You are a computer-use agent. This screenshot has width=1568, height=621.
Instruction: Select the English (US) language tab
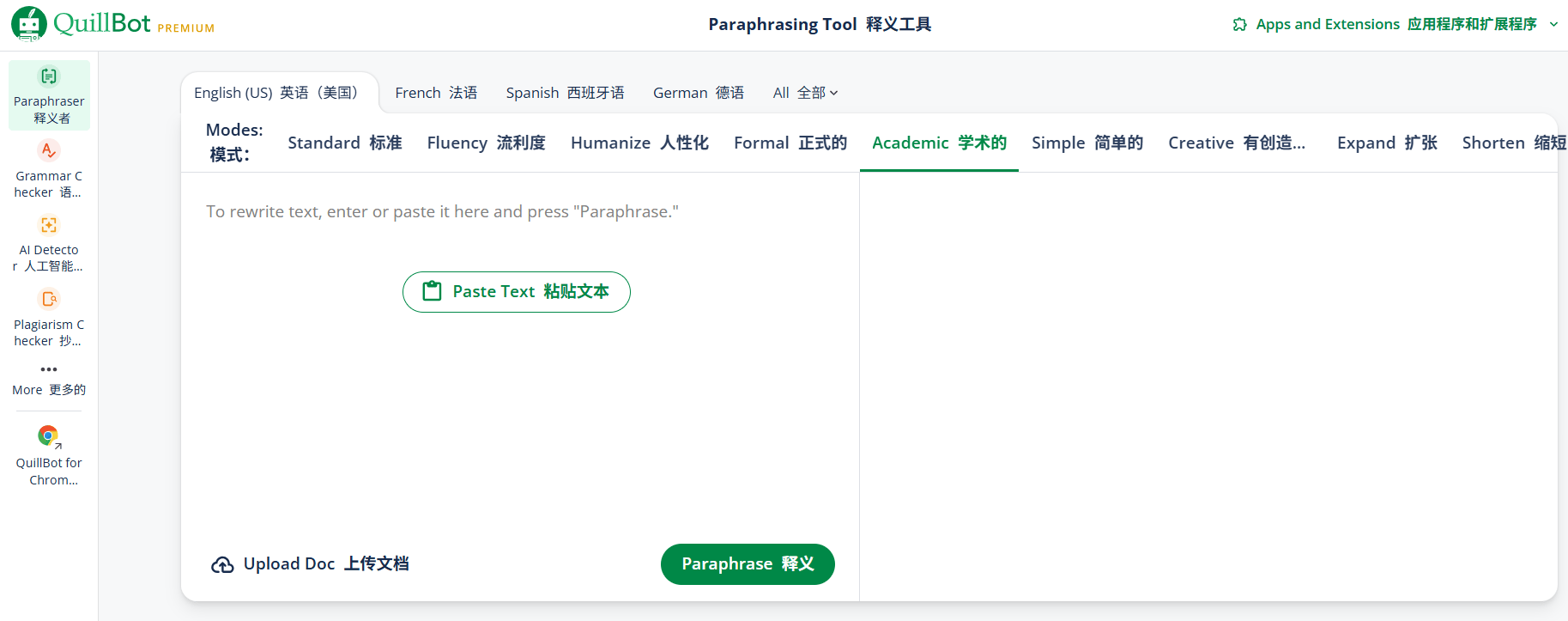pos(275,93)
